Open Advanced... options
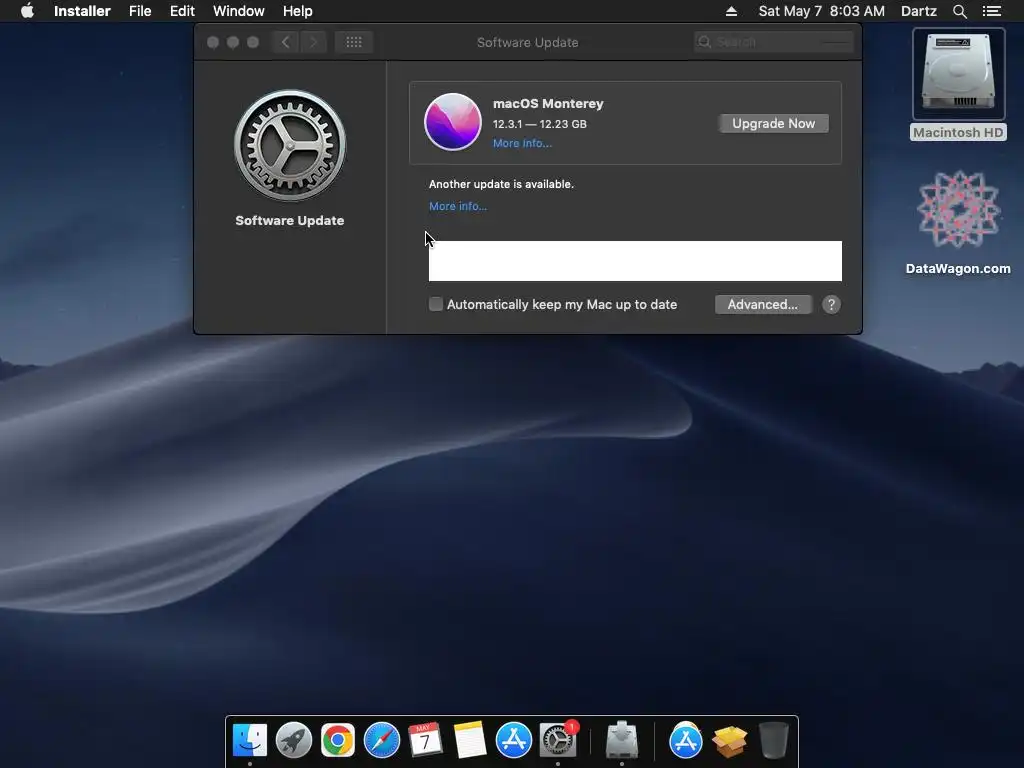This screenshot has width=1024, height=768. [x=763, y=304]
